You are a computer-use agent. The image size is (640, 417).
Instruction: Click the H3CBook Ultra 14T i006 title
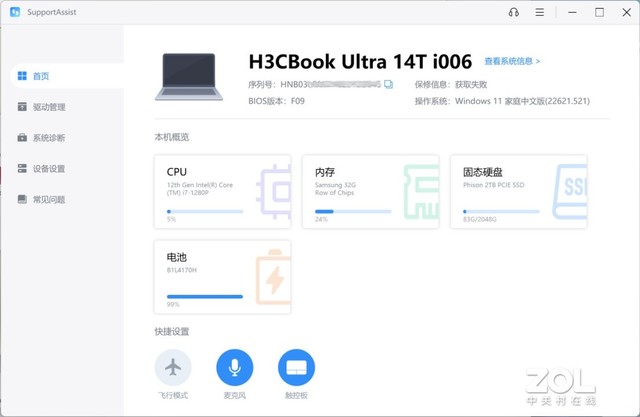[x=360, y=62]
